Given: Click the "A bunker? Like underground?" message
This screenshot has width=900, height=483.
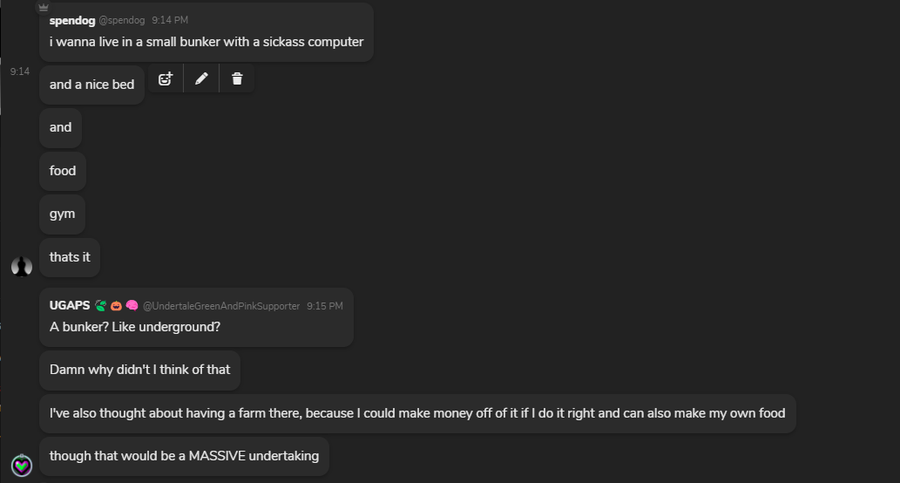Looking at the screenshot, I should pyautogui.click(x=135, y=326).
